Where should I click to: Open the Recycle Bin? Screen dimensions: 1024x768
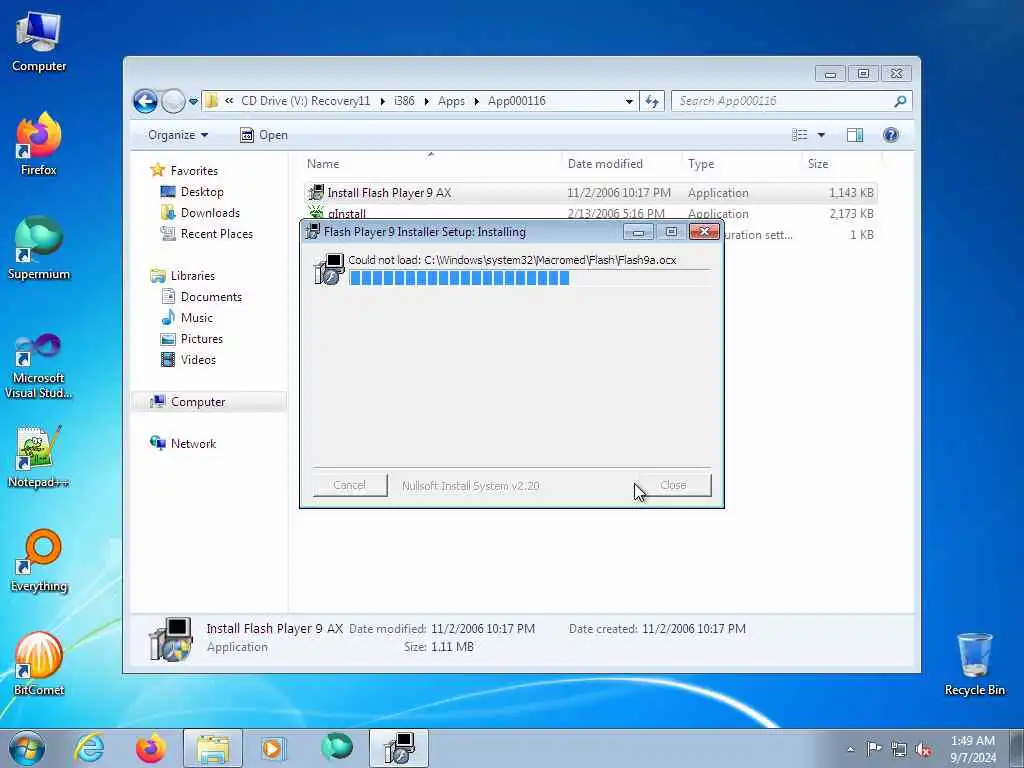pos(974,664)
